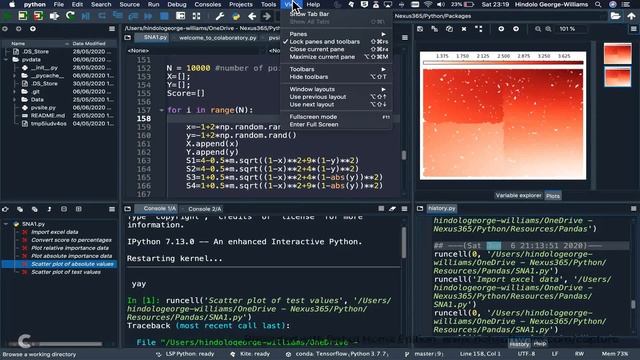The height and width of the screenshot is (360, 640).
Task: Click the console interrupt kernel stop icon
Action: (x=381, y=209)
